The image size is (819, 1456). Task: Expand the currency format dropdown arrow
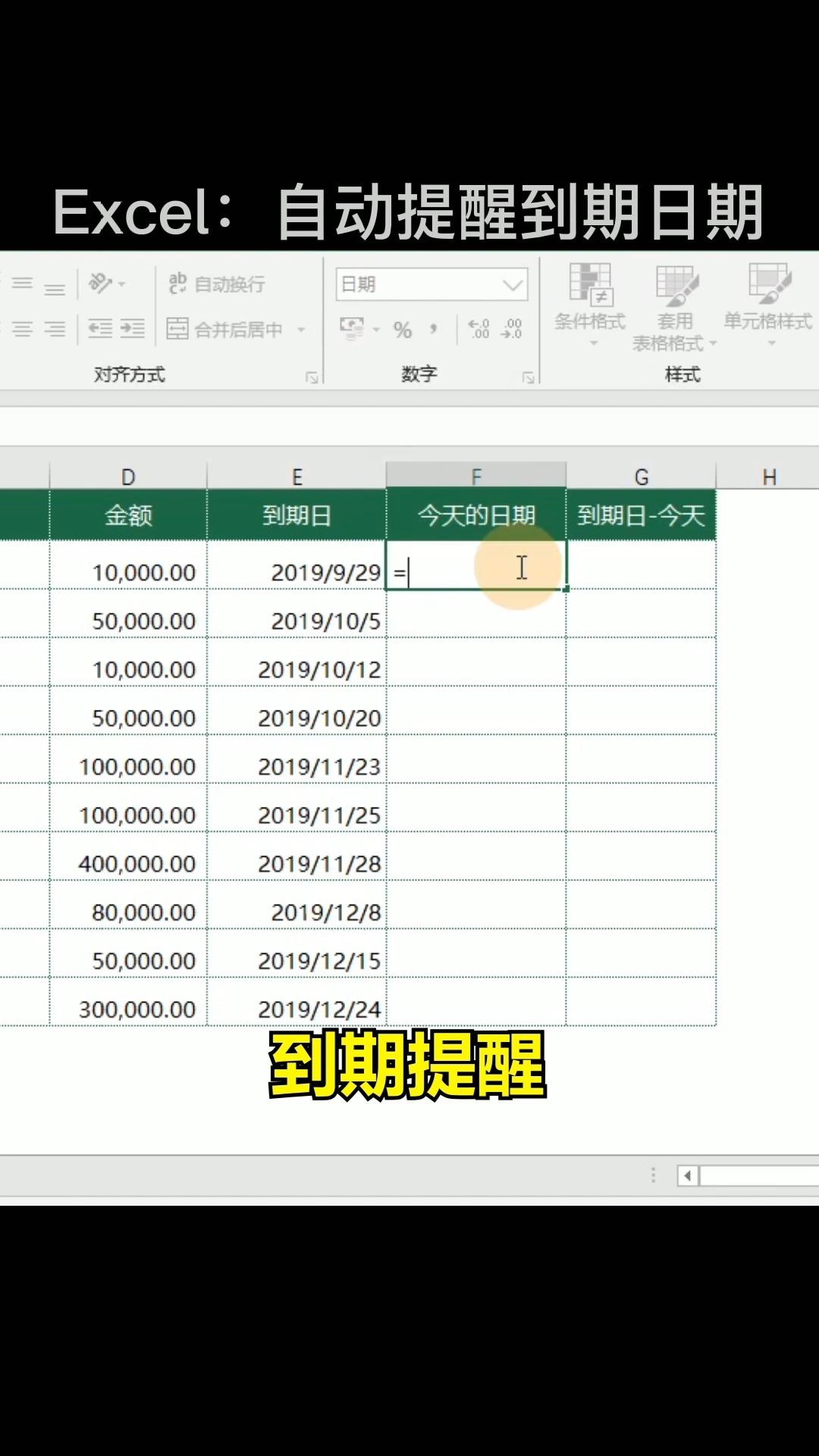click(376, 330)
